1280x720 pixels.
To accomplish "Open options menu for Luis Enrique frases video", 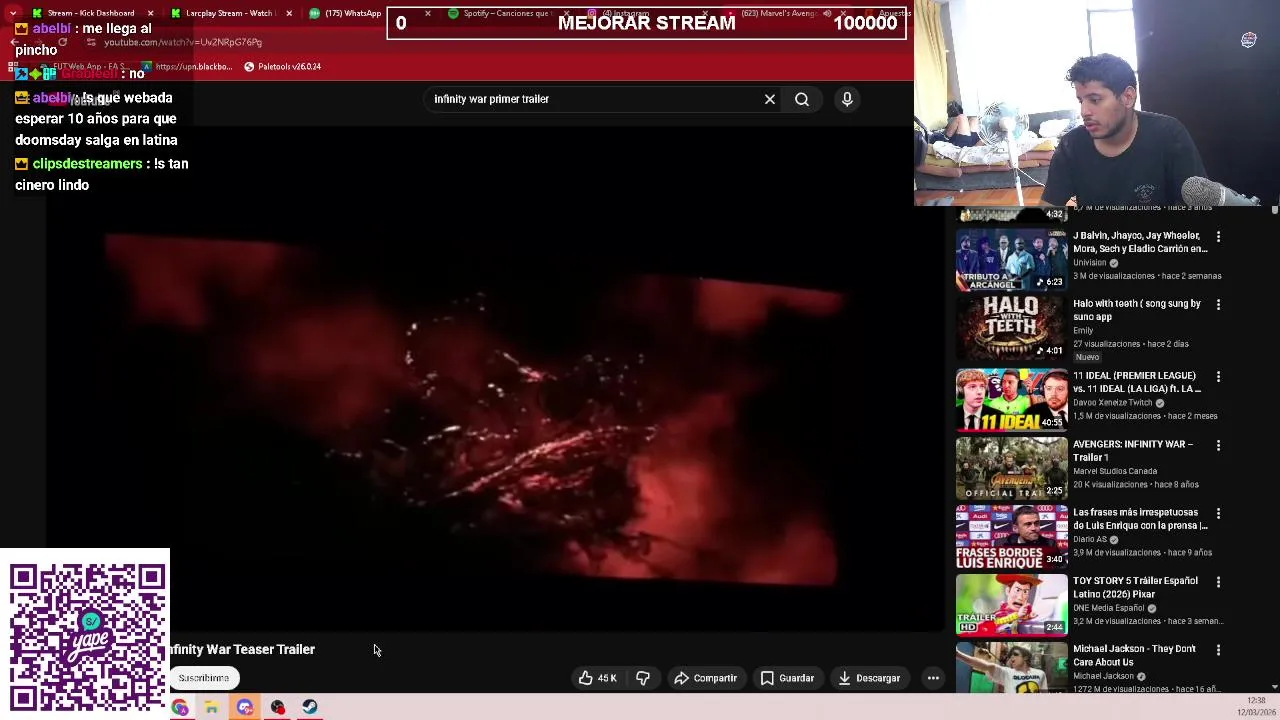I will click(1218, 513).
